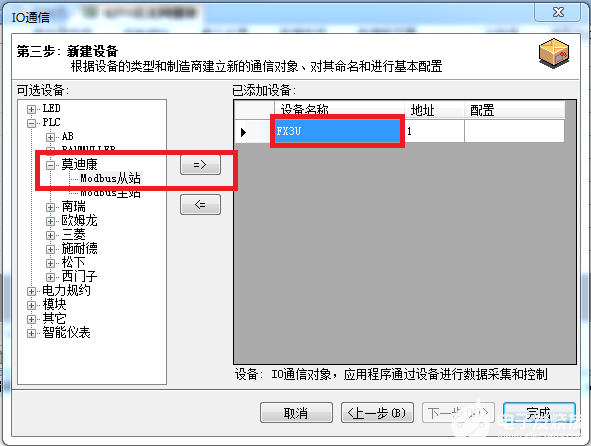Collapse the 莫迪康 tree node
The image size is (591, 446).
(x=50, y=165)
